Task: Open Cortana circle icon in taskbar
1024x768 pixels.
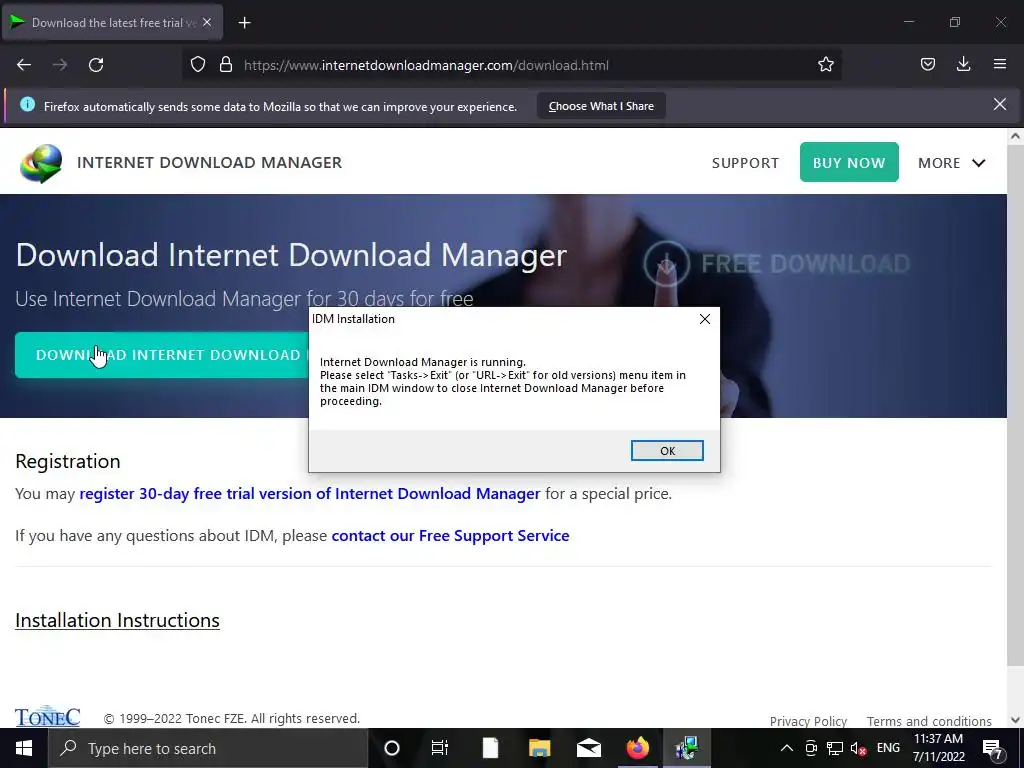Action: pyautogui.click(x=392, y=748)
